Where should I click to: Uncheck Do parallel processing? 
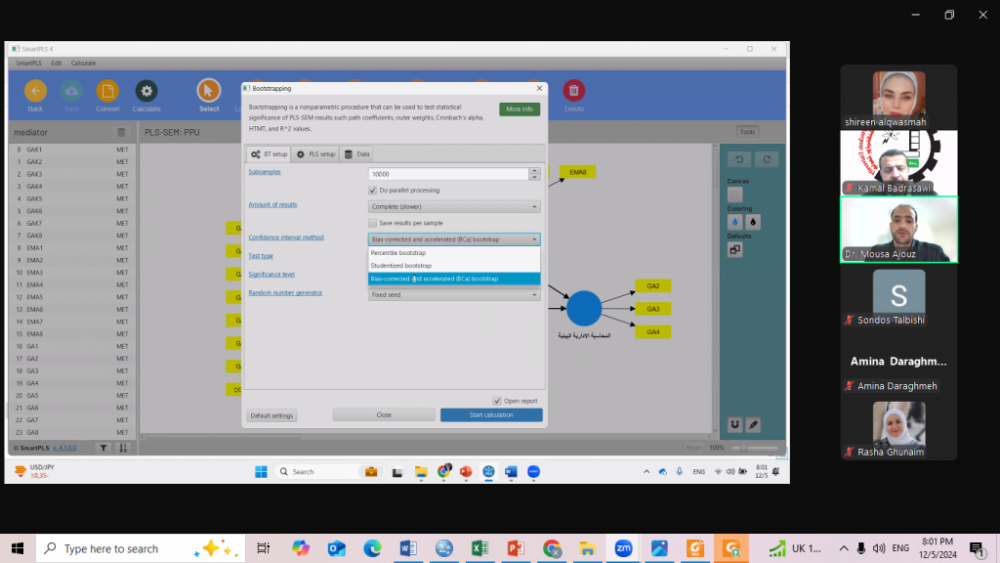click(372, 190)
